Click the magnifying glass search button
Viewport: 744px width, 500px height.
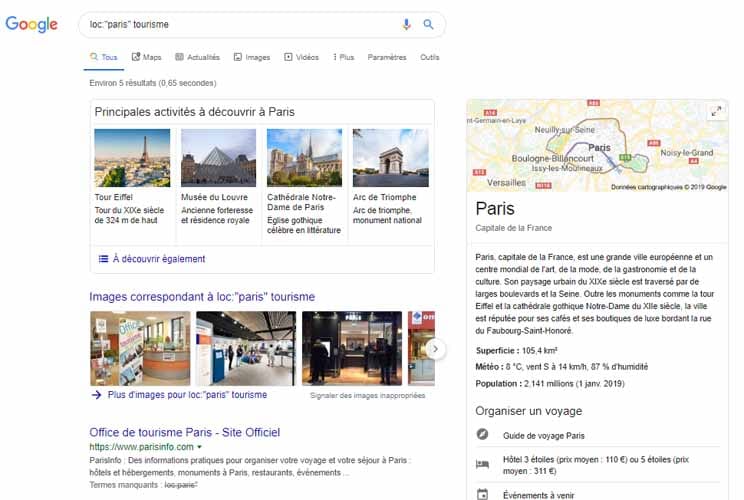click(428, 24)
